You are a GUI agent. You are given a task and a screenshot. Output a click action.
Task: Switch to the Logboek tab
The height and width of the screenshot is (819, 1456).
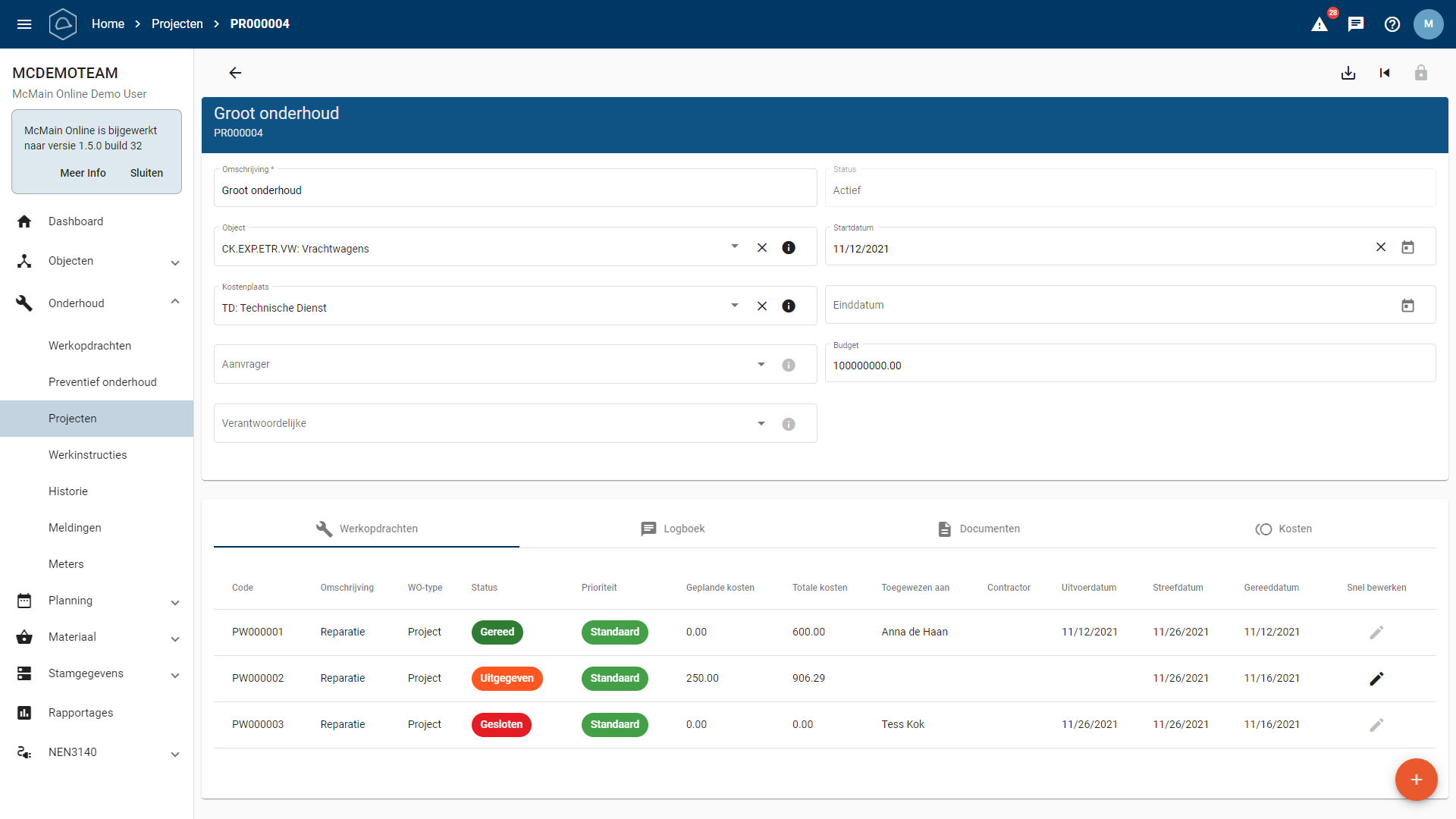(673, 529)
